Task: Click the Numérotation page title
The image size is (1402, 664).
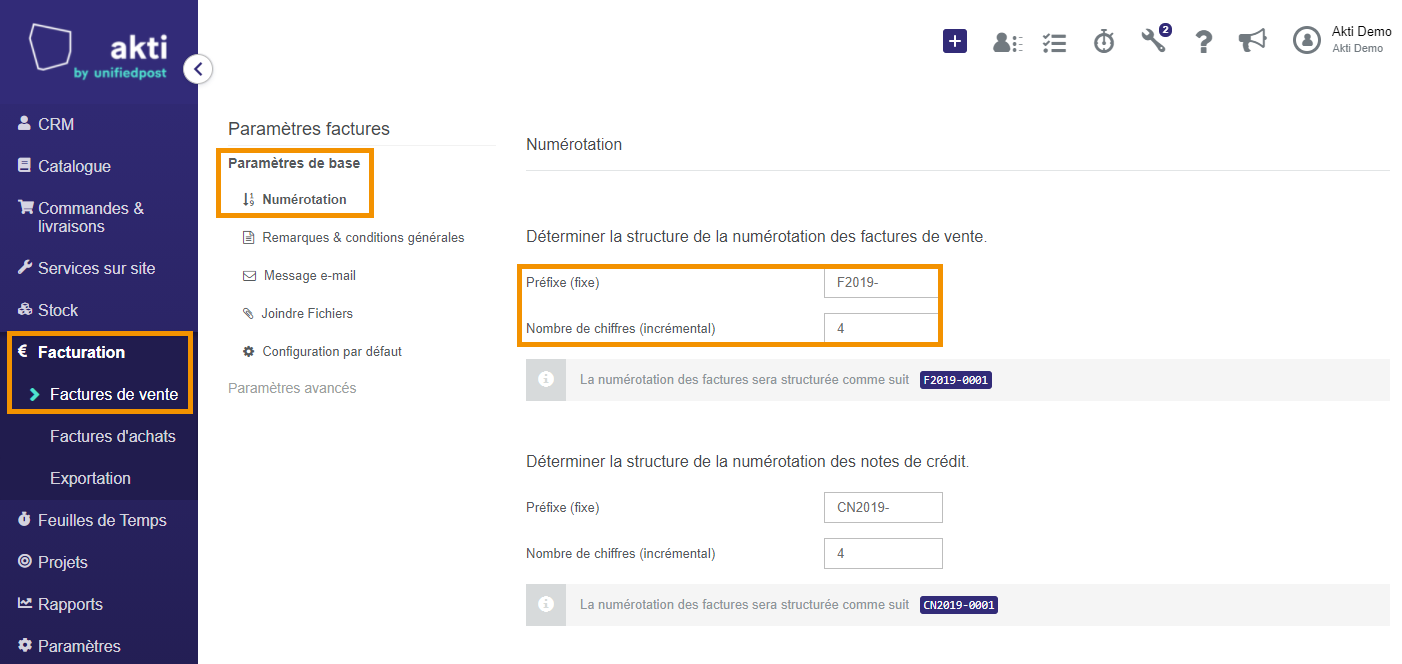Action: [574, 145]
